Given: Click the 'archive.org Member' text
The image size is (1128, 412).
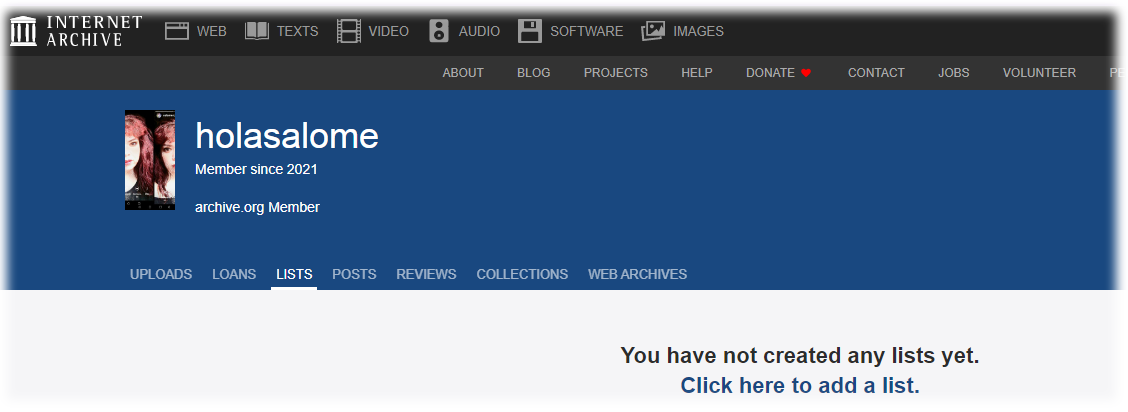Looking at the screenshot, I should [258, 207].
